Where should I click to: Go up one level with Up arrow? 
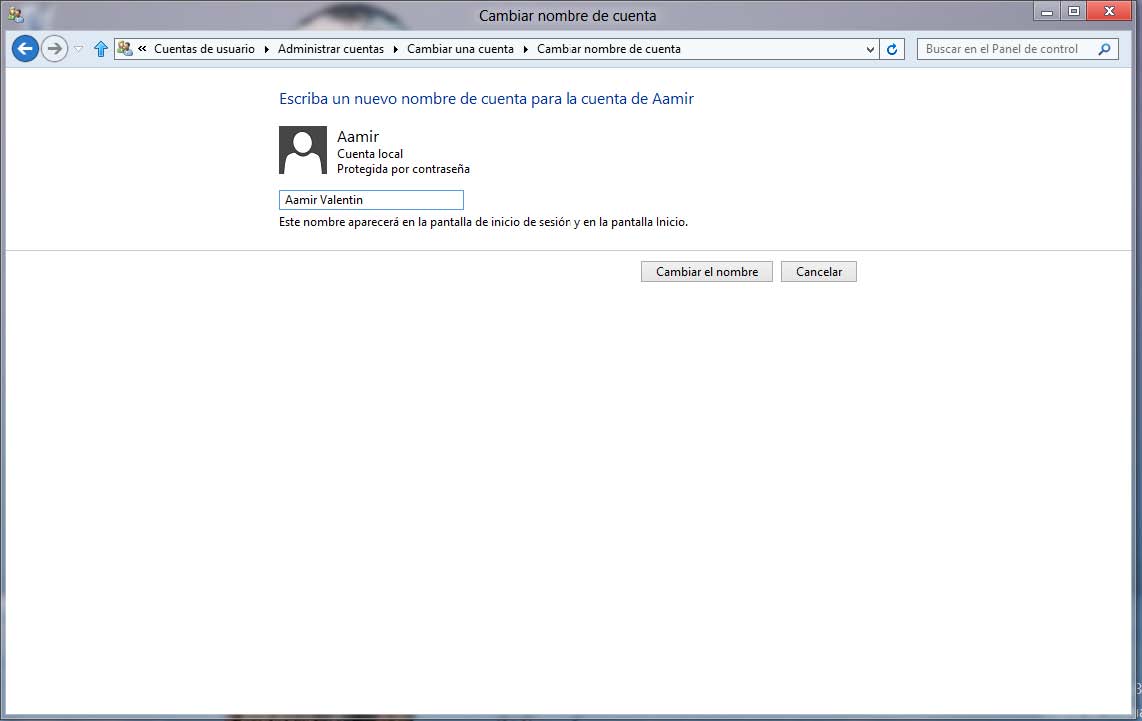click(100, 49)
